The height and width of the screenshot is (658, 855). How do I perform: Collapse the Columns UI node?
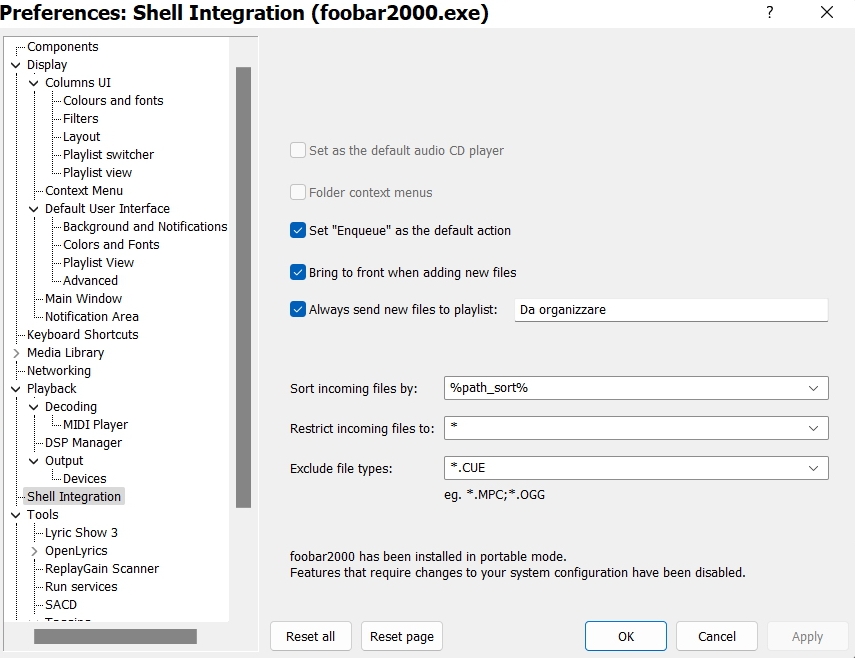[34, 83]
